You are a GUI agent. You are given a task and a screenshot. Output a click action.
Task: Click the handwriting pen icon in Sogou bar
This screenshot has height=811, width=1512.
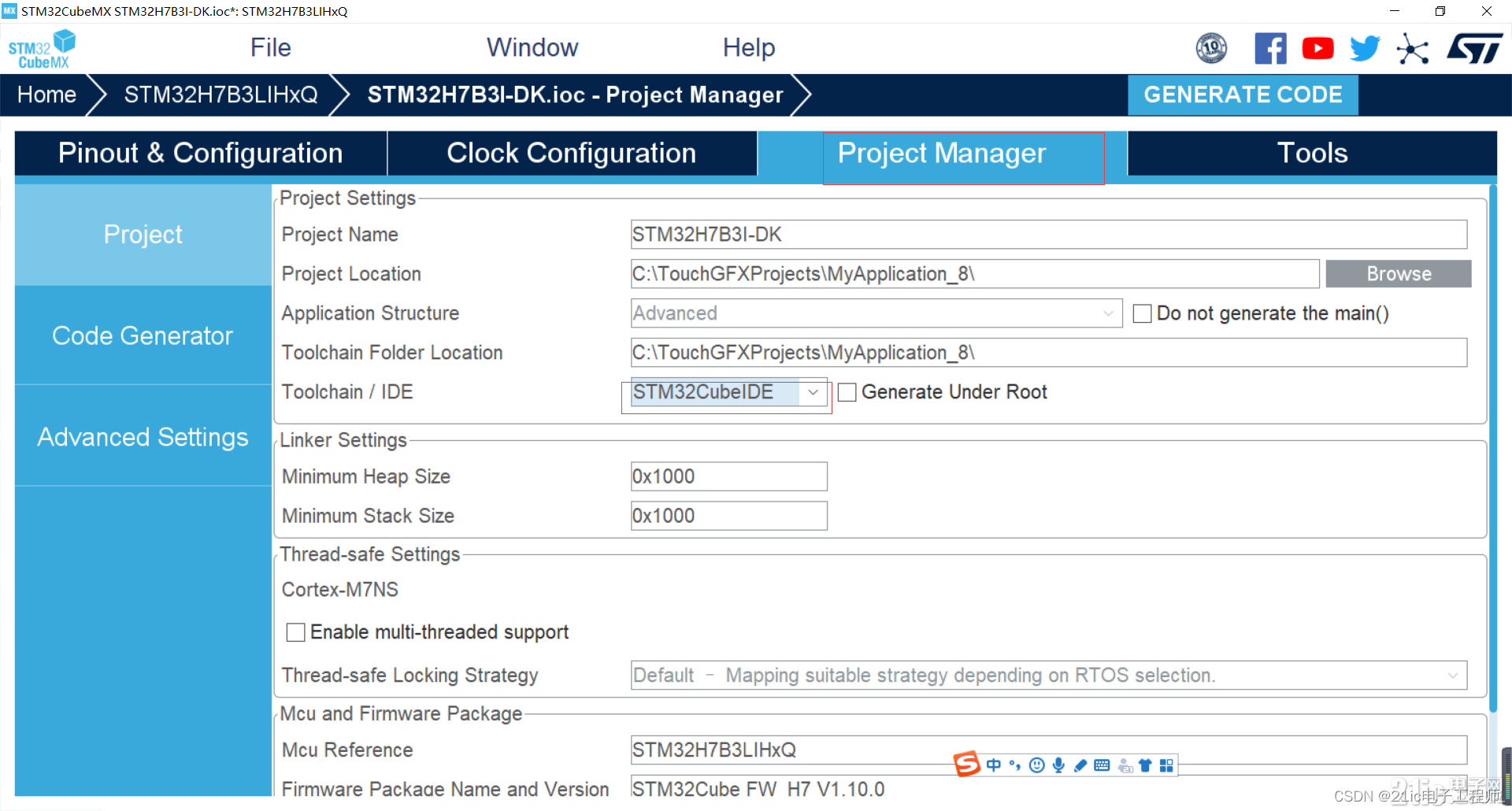[1080, 765]
